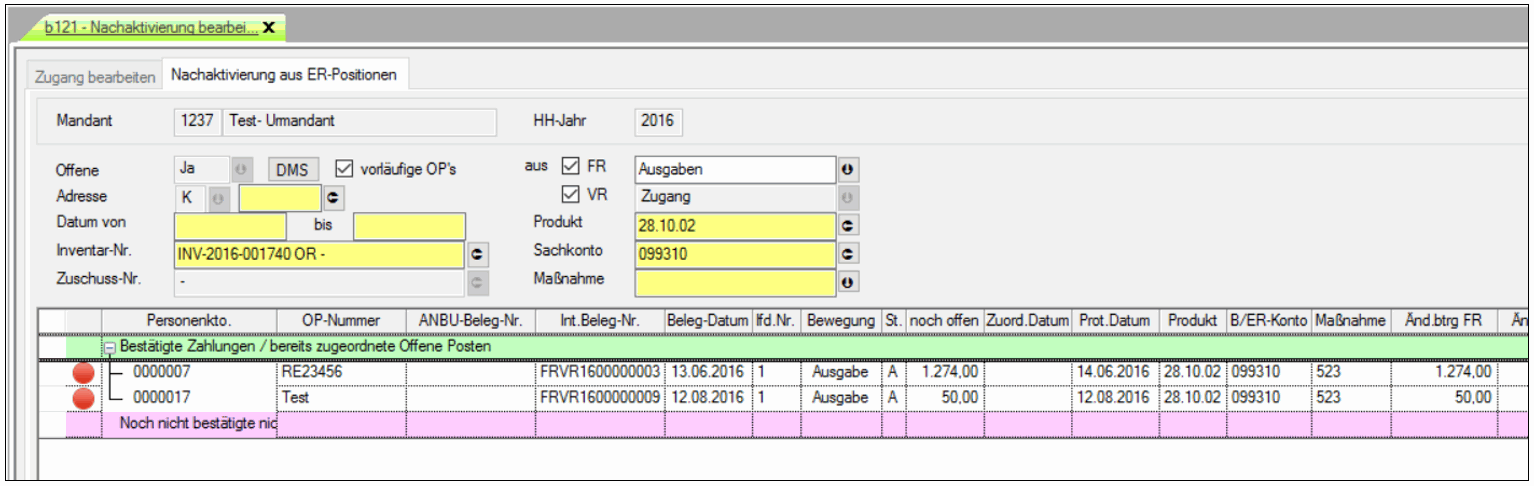Viewport: 1534px width, 486px height.
Task: Click the Sachkonto search icon
Action: 847,255
